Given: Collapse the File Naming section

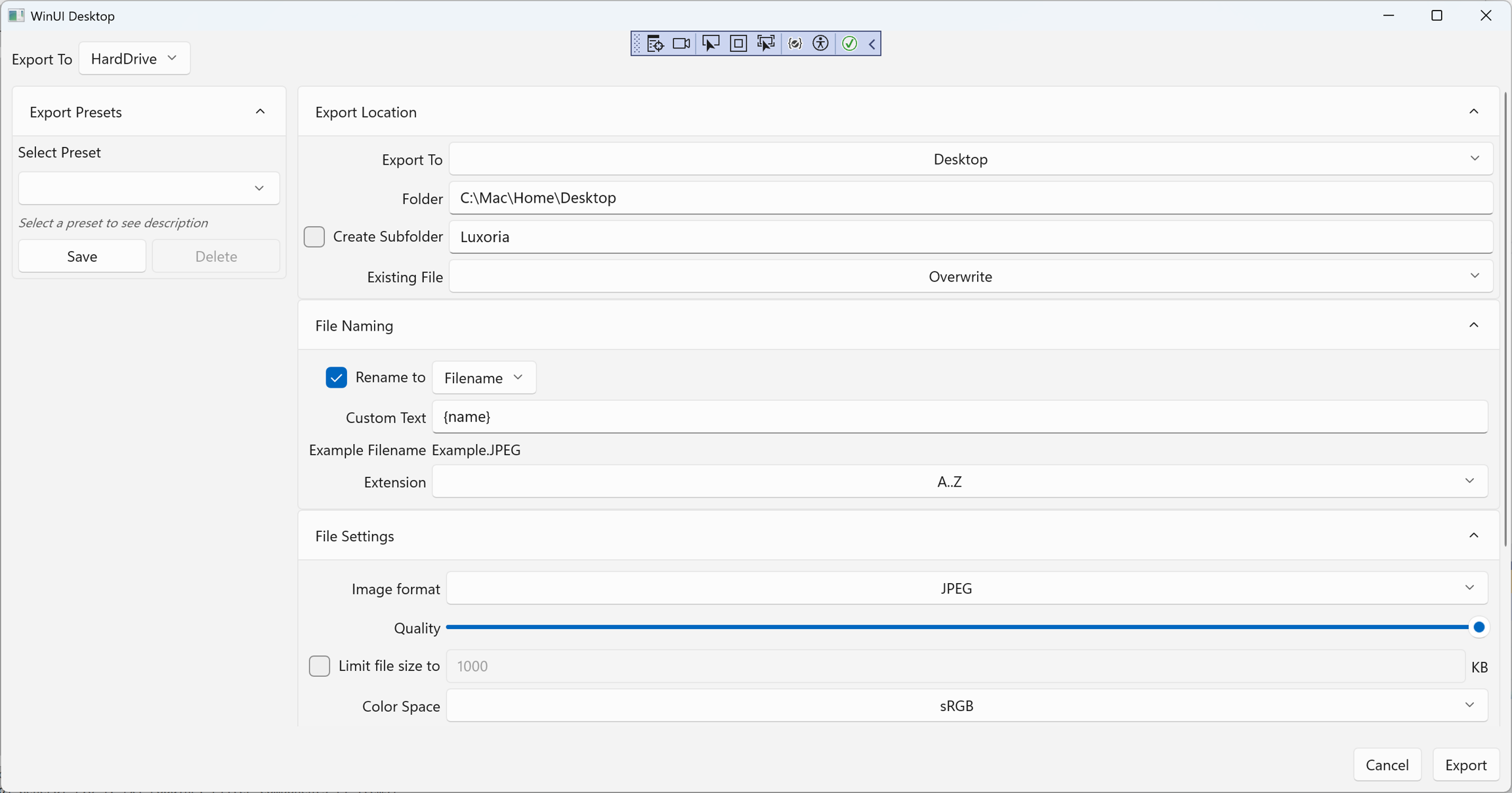Looking at the screenshot, I should pos(1473,325).
